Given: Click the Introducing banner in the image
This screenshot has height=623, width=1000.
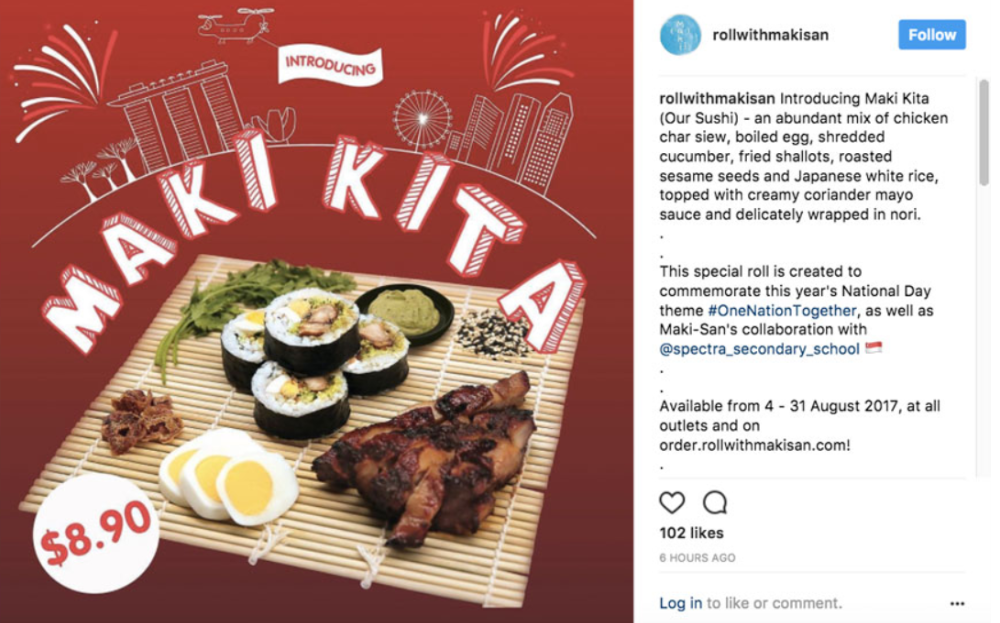Looking at the screenshot, I should [x=330, y=66].
